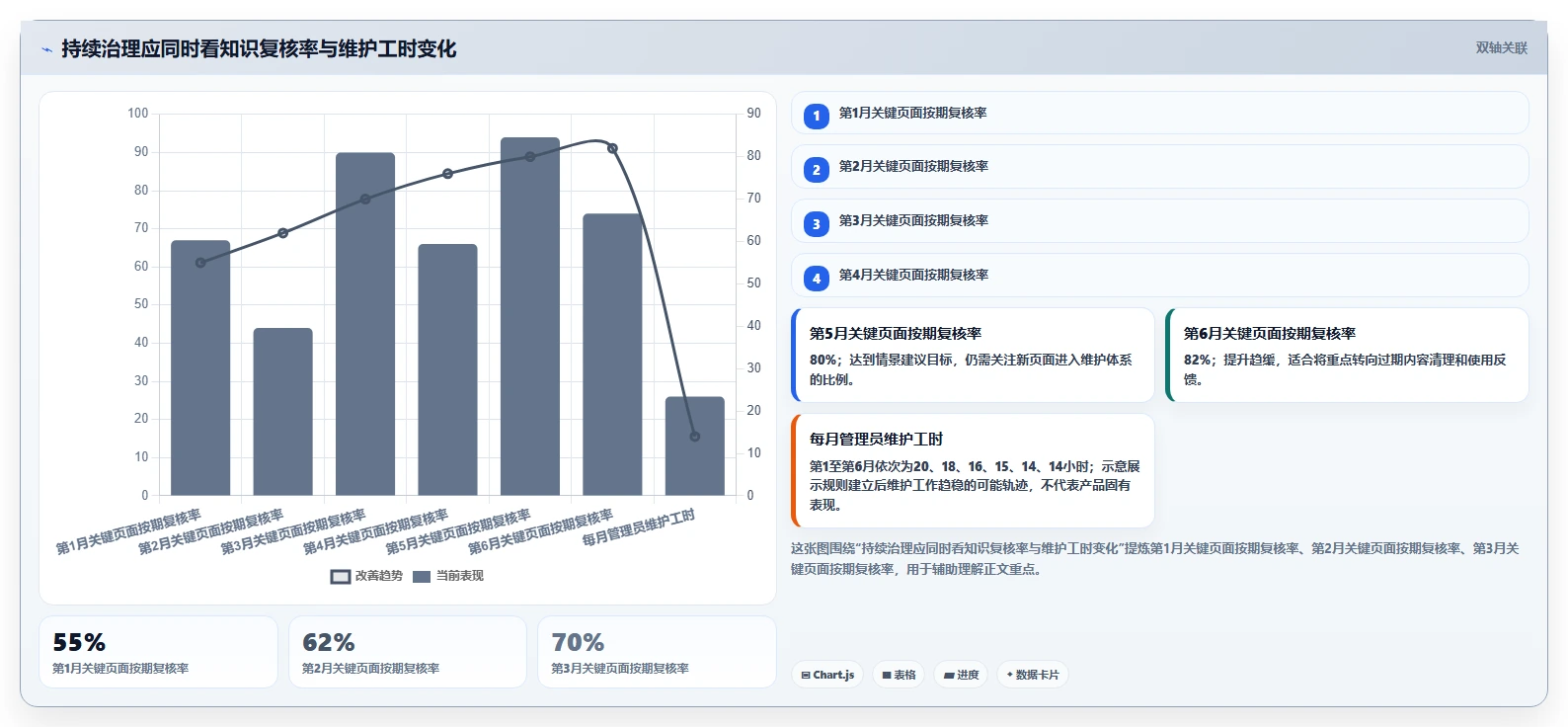
Task: Open the list row 第1月关键页面按期复核率
Action: [1160, 113]
